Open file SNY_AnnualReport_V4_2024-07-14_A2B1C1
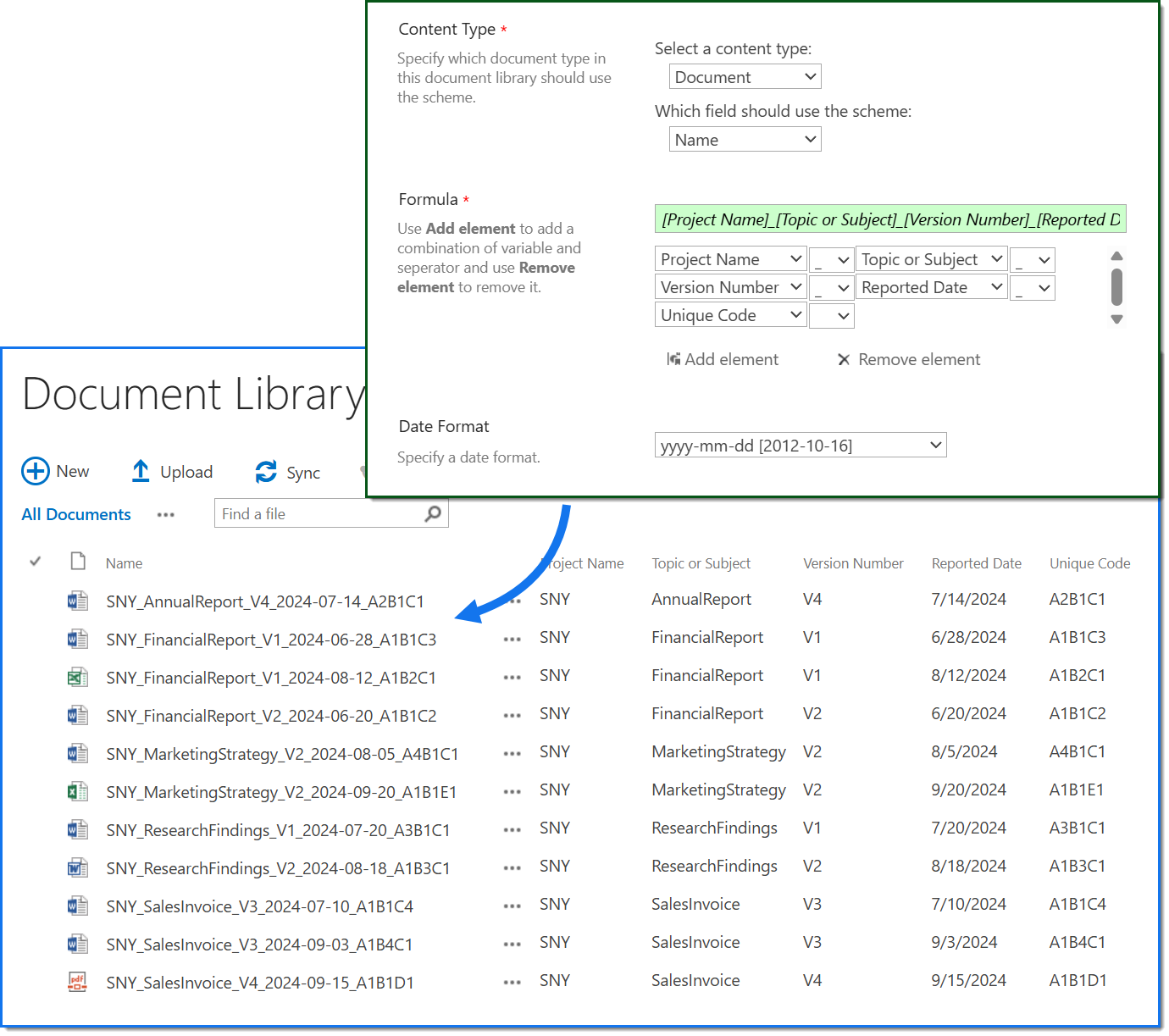This screenshot has width=1169, height=1036. pyautogui.click(x=265, y=601)
